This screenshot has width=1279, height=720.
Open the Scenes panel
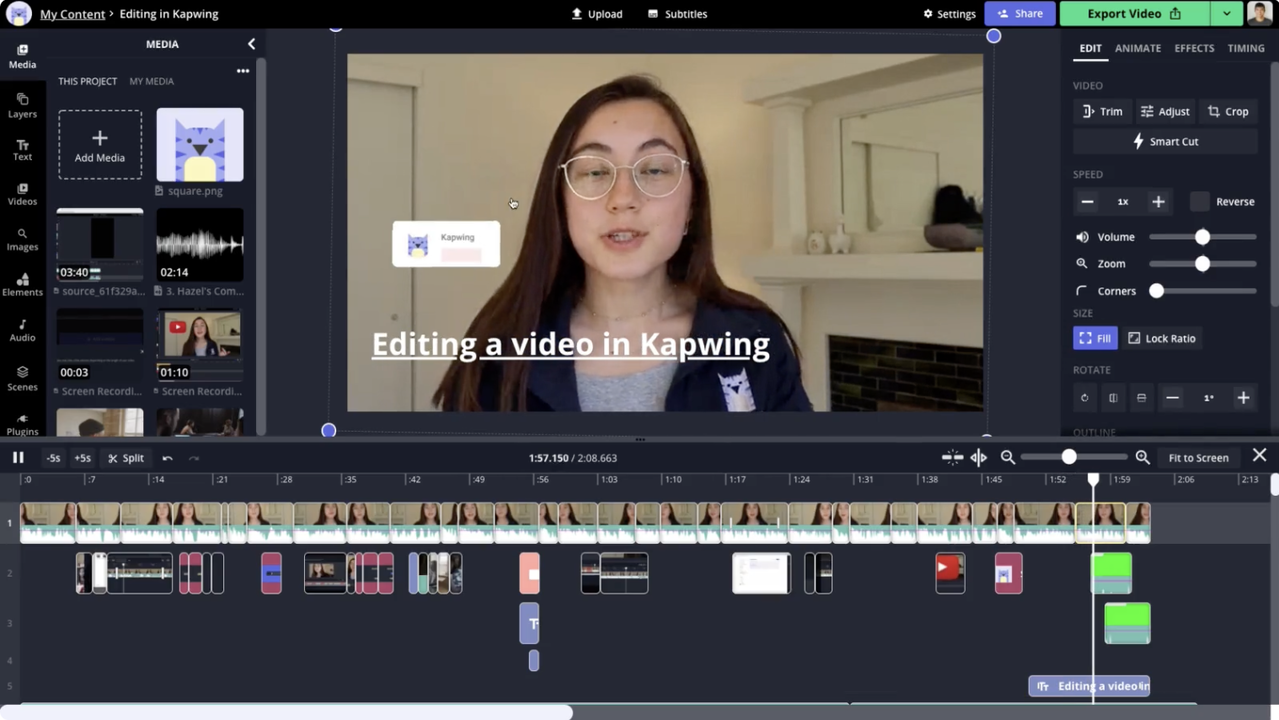coord(22,378)
